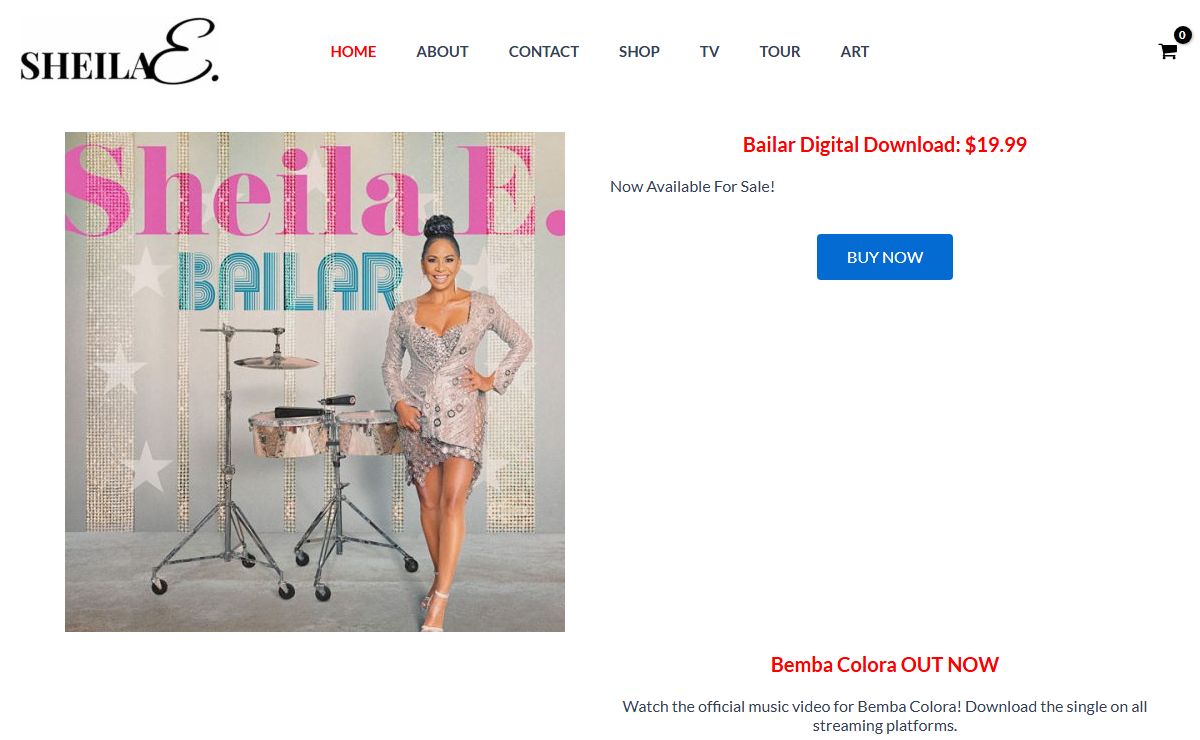Click the Bemba Colora music video description
Viewport: 1200px width, 740px height.
coord(885,716)
